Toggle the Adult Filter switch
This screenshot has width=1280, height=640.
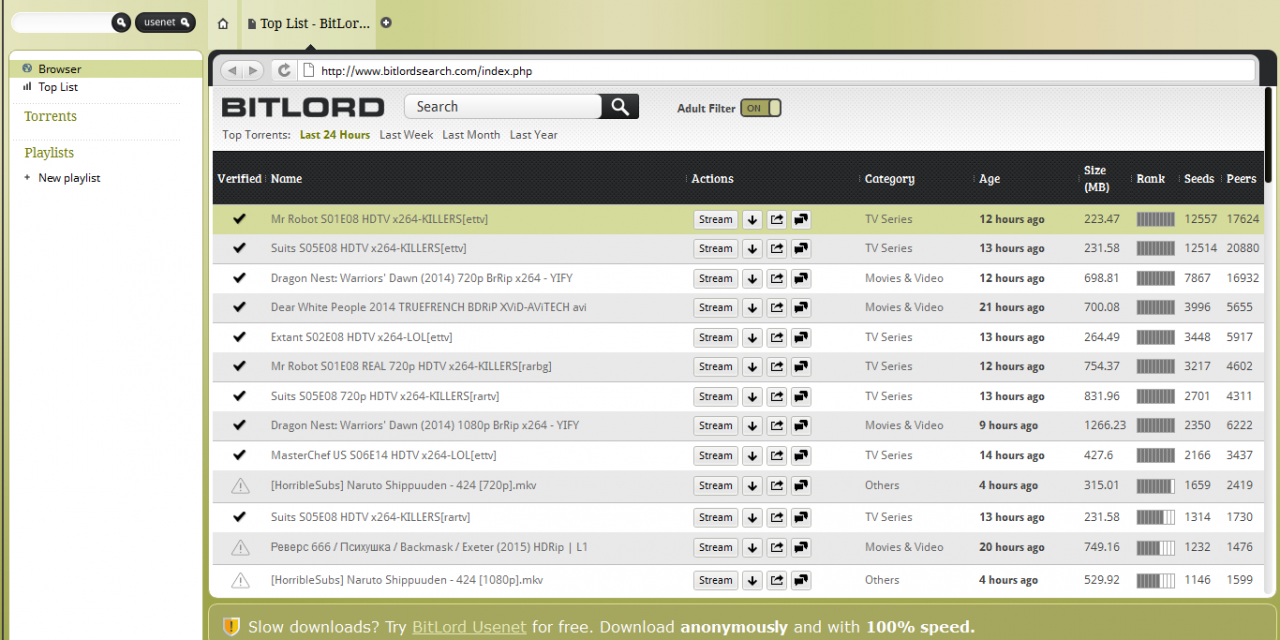tap(761, 108)
